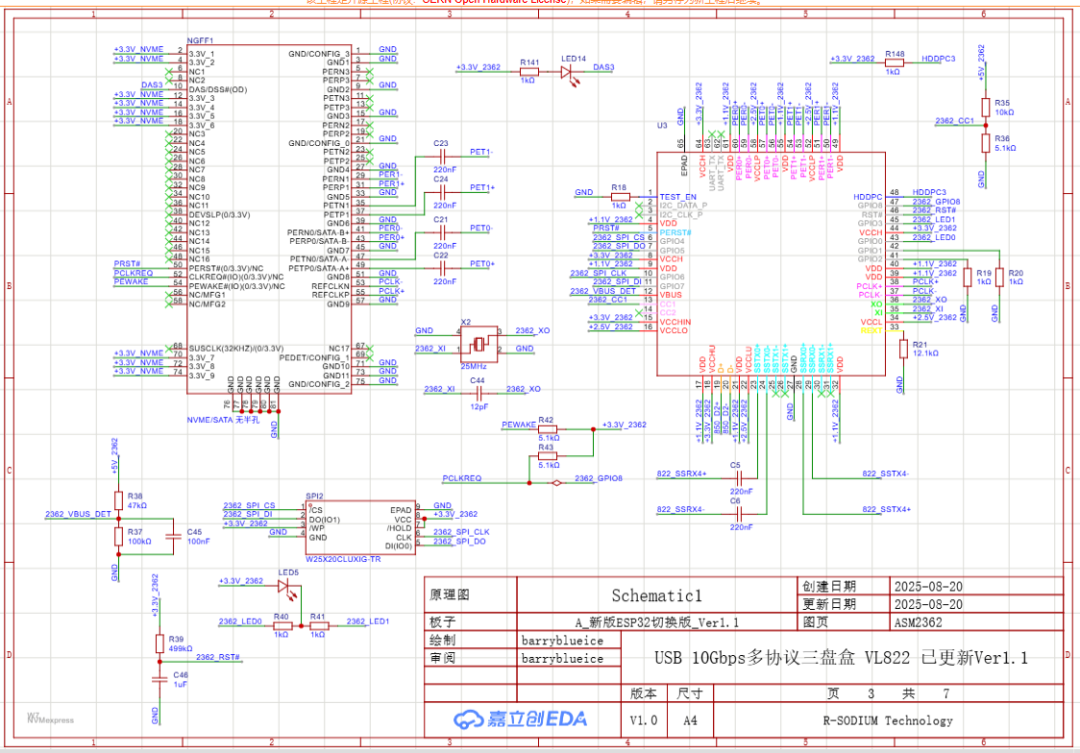Click the 822_SSTX4+ net label
This screenshot has height=753, width=1080.
point(886,509)
